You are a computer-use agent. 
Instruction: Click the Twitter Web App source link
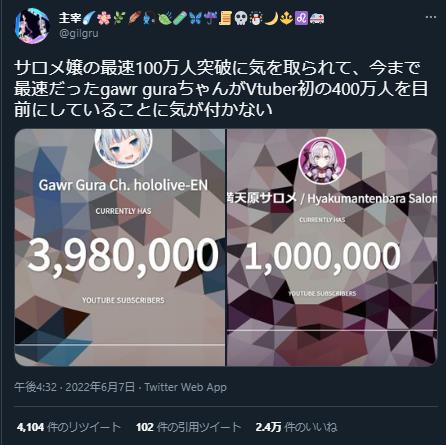coord(186,387)
